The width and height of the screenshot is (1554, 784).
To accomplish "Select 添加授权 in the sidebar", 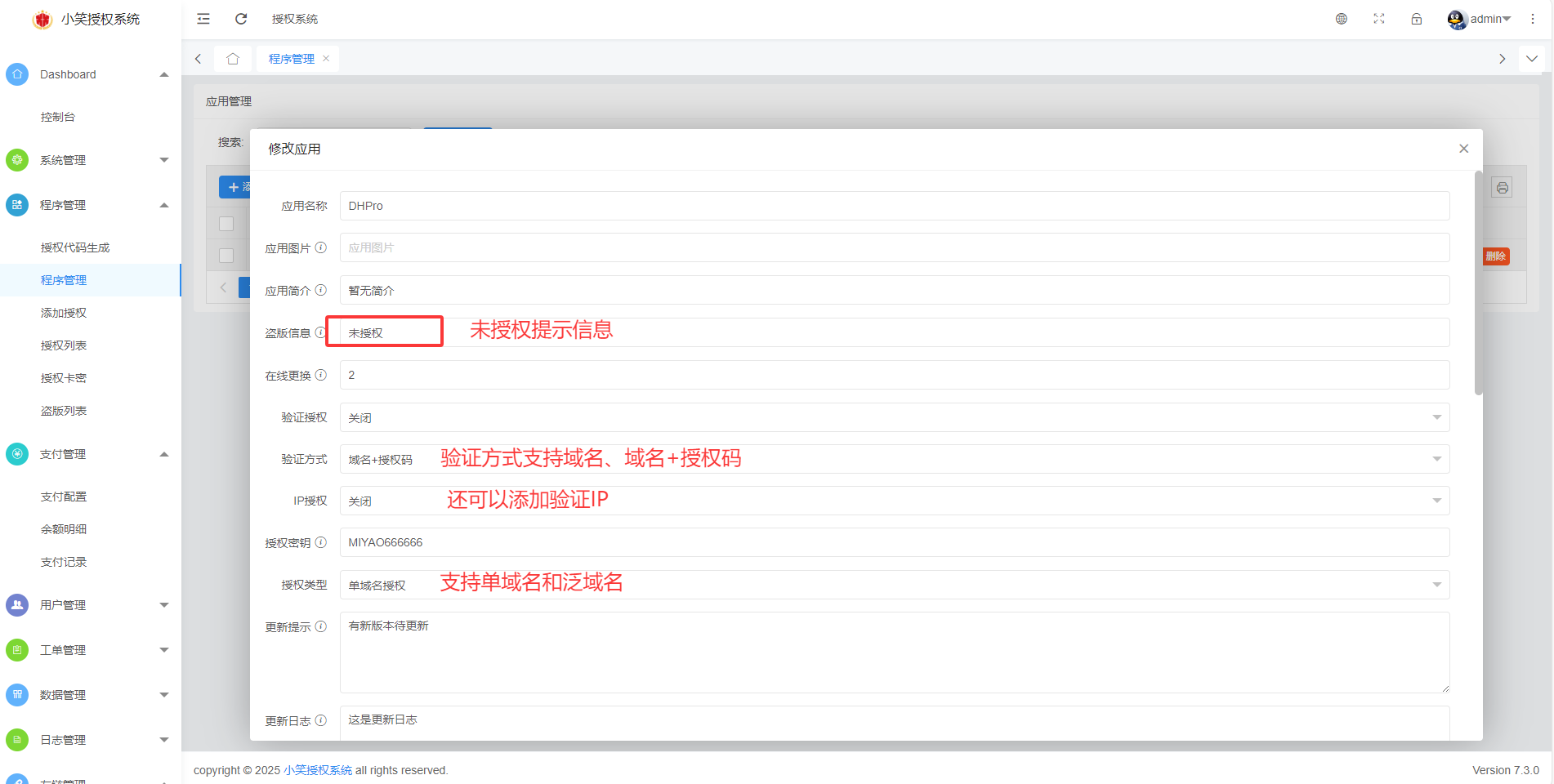I will point(64,313).
